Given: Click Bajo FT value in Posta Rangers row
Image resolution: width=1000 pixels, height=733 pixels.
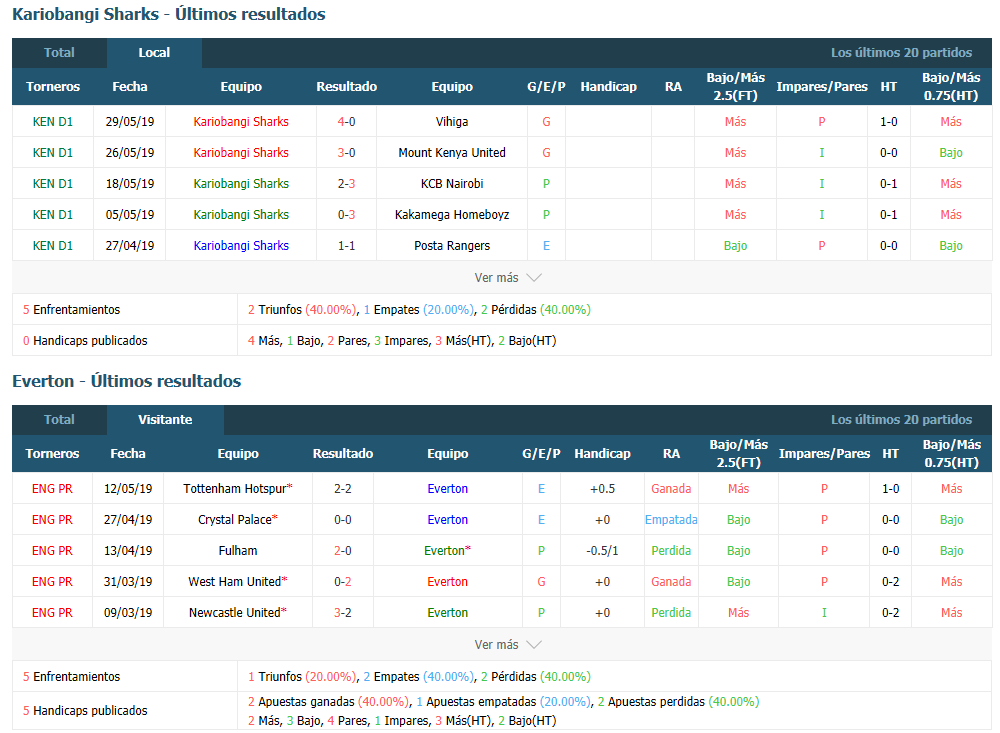Looking at the screenshot, I should pyautogui.click(x=735, y=246).
